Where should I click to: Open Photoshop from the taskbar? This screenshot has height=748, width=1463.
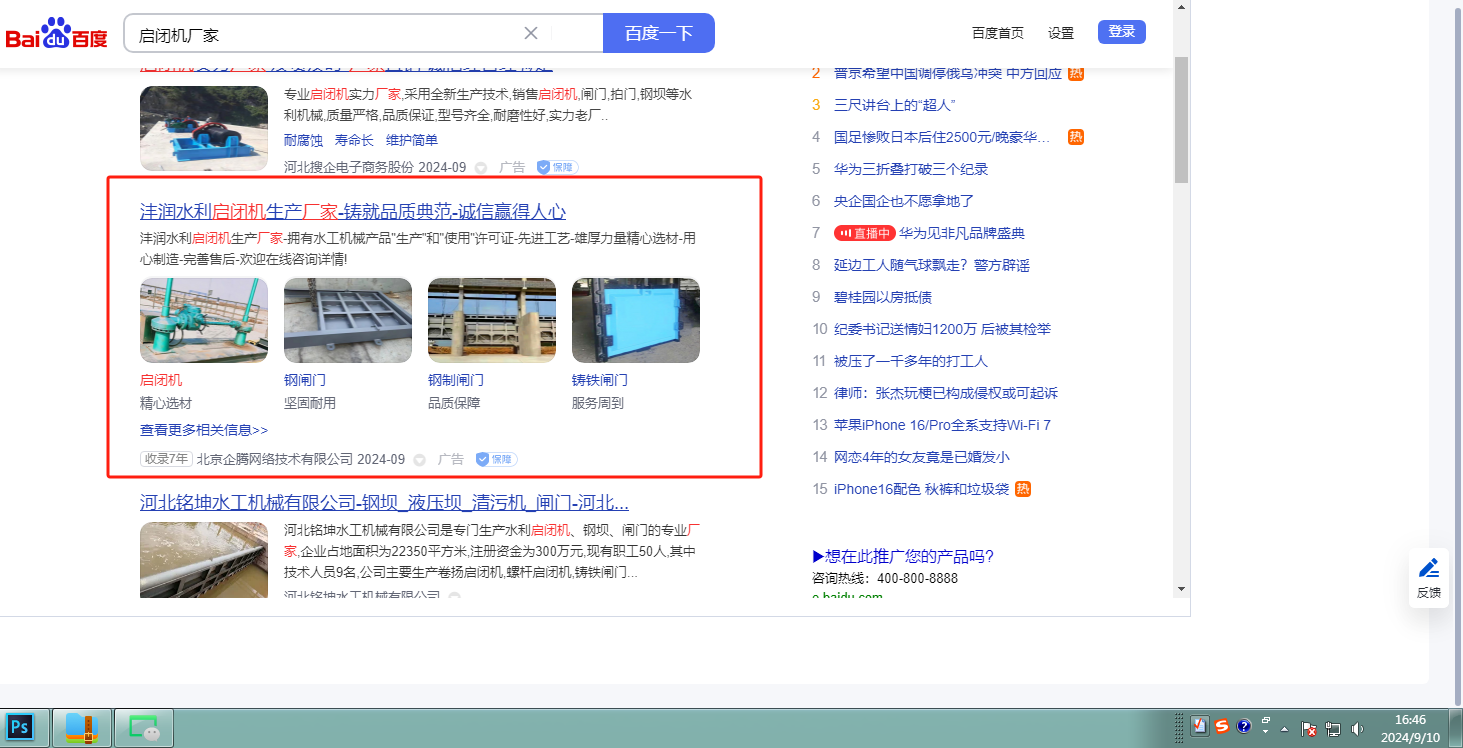pyautogui.click(x=21, y=727)
